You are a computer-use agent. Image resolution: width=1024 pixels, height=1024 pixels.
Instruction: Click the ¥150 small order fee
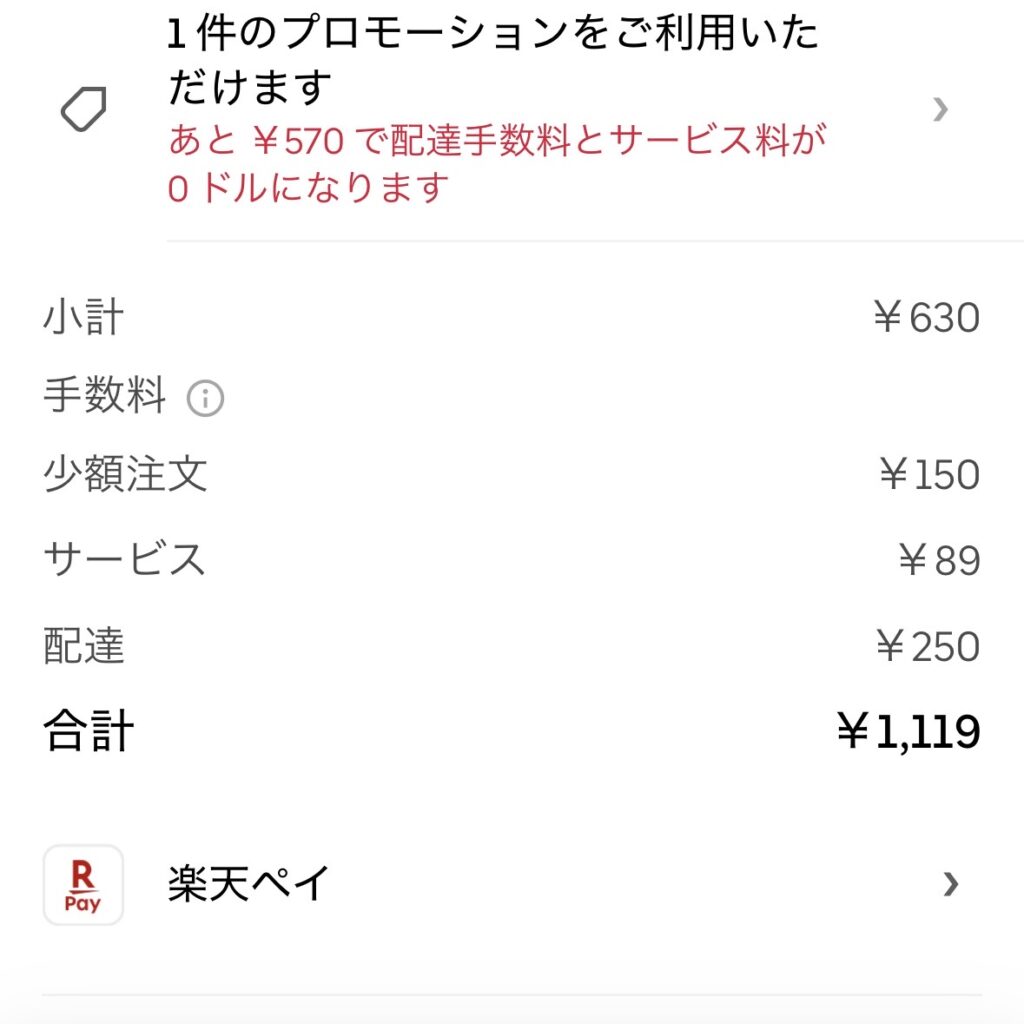click(x=929, y=474)
